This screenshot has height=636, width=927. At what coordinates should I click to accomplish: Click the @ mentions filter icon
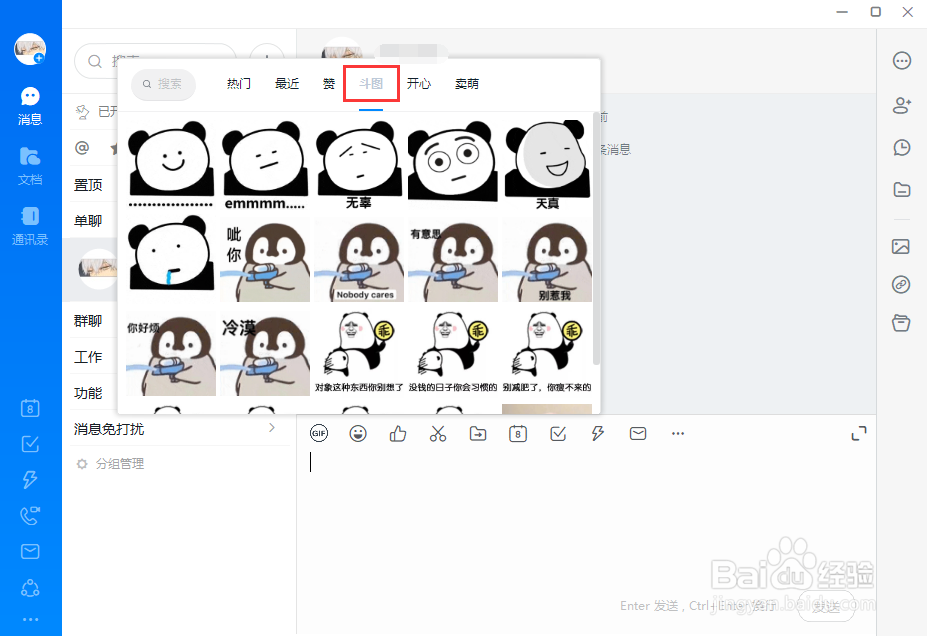[x=82, y=147]
